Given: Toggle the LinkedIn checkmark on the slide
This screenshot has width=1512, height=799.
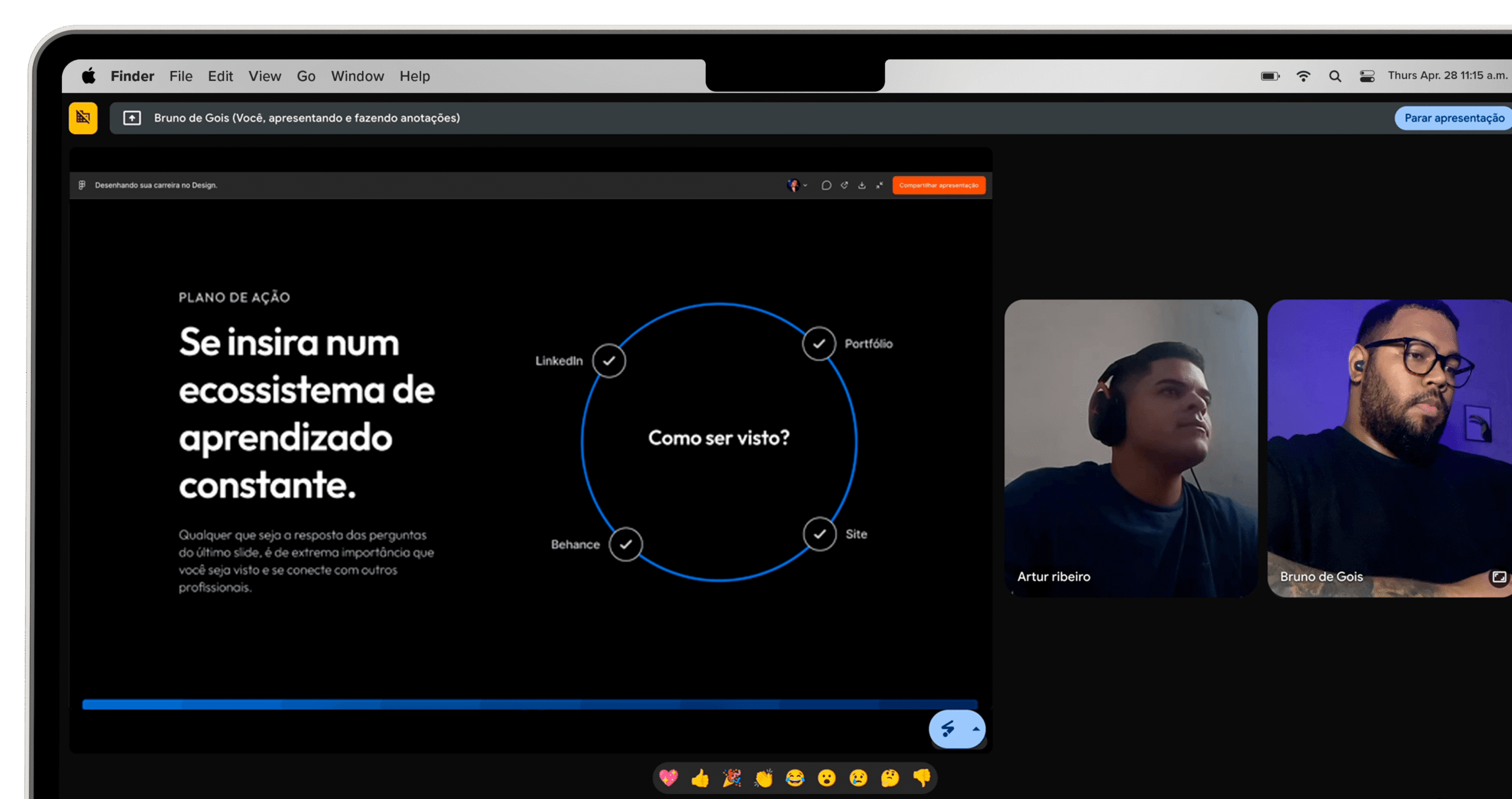Looking at the screenshot, I should [609, 360].
